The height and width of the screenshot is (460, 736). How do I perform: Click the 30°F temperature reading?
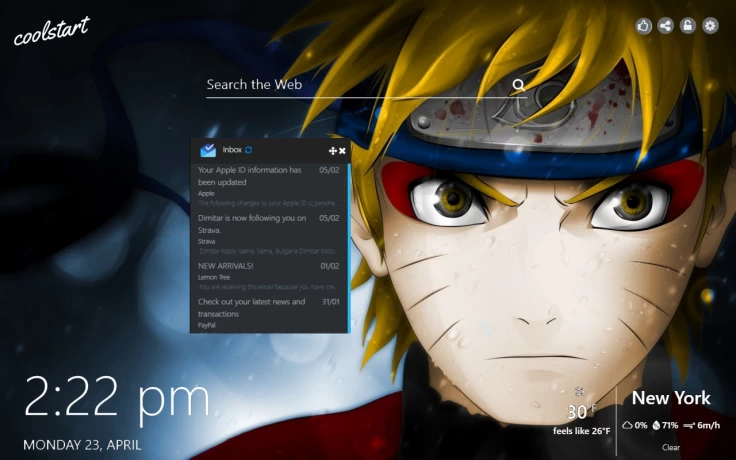[581, 412]
